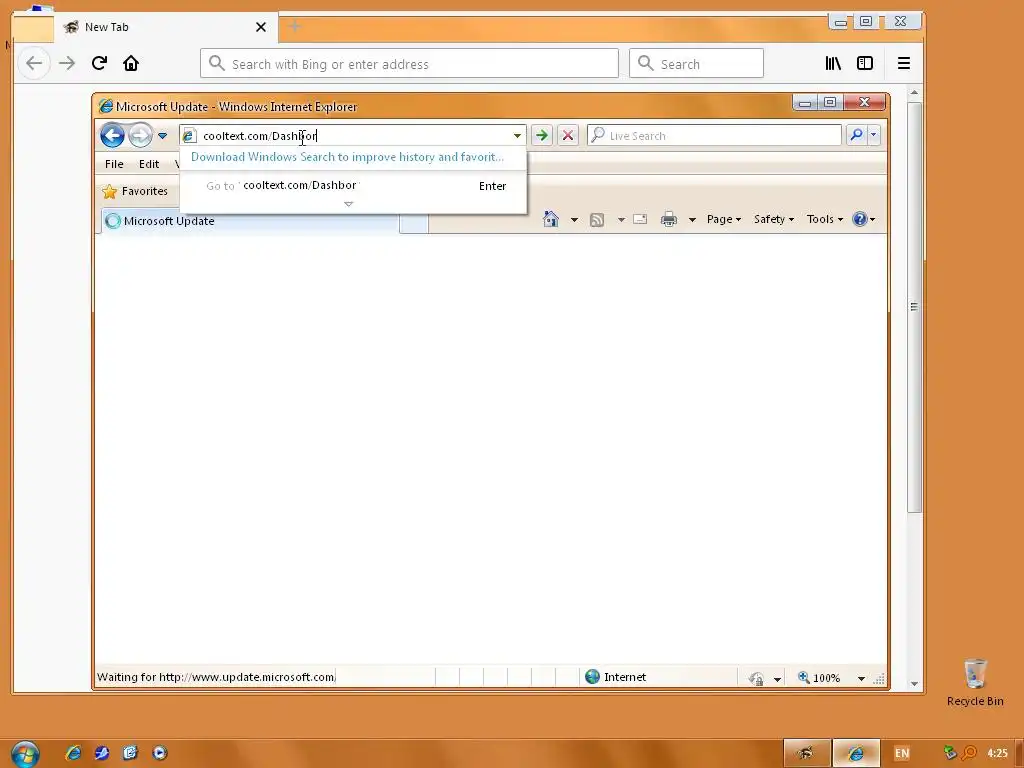Open the Library bookshelf icon
The width and height of the screenshot is (1024, 768).
tap(833, 63)
